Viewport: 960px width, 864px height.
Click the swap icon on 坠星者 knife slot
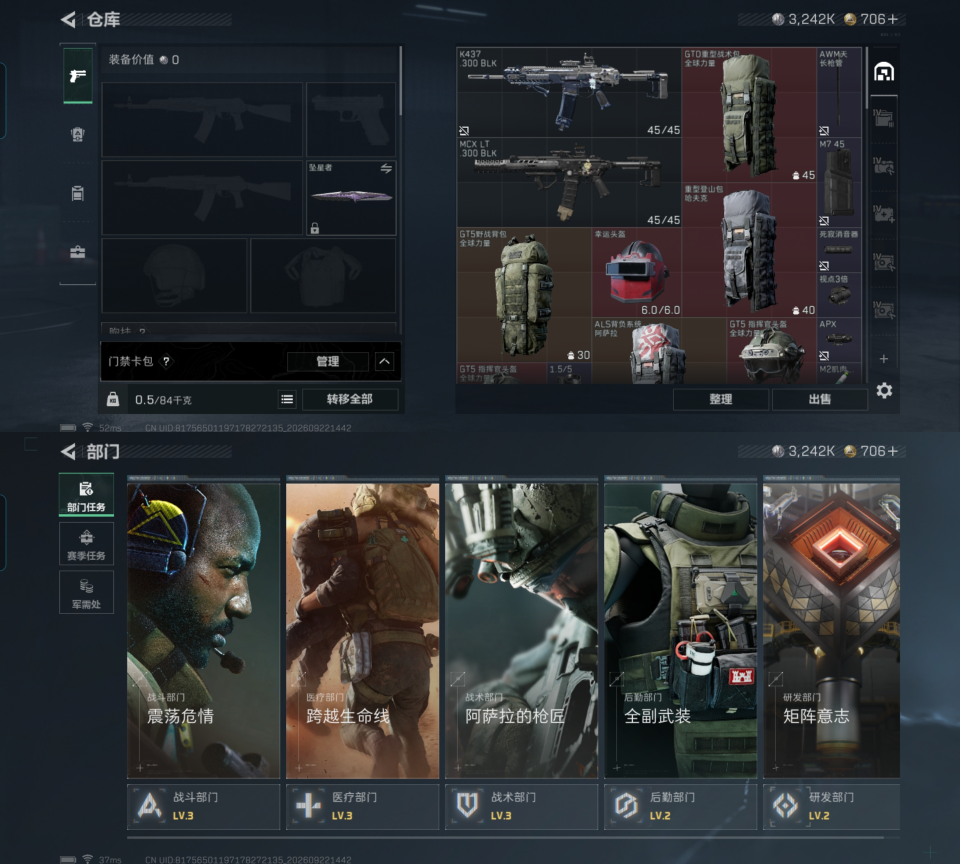(x=386, y=168)
